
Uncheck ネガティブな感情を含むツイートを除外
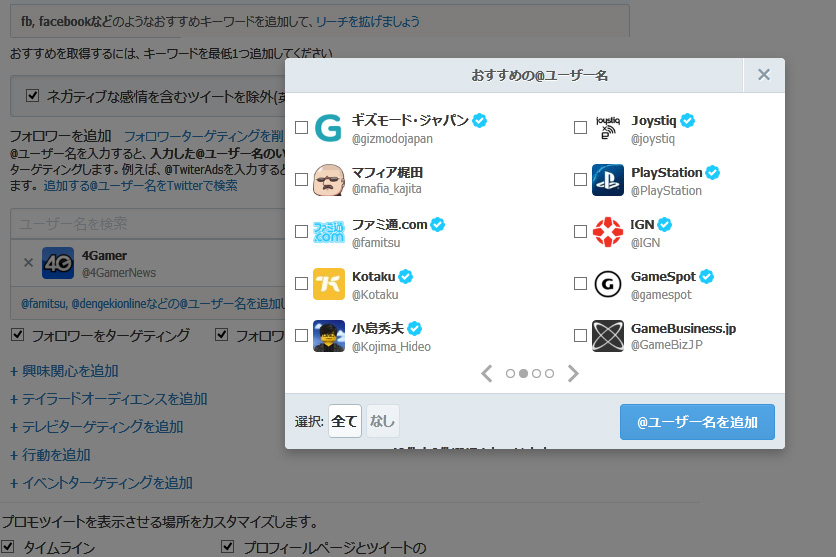(x=33, y=95)
